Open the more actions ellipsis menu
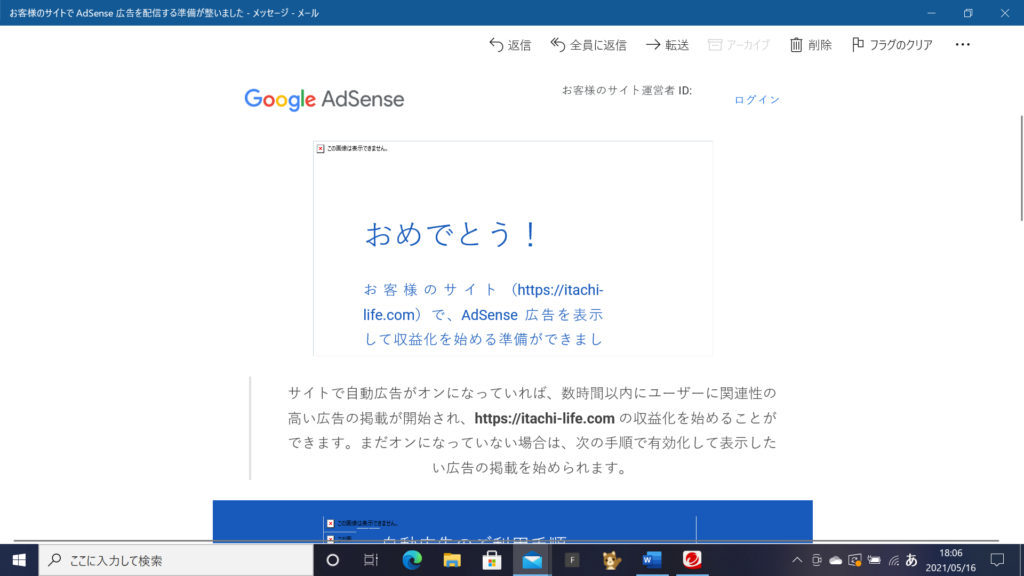Image resolution: width=1024 pixels, height=576 pixels. coord(963,44)
